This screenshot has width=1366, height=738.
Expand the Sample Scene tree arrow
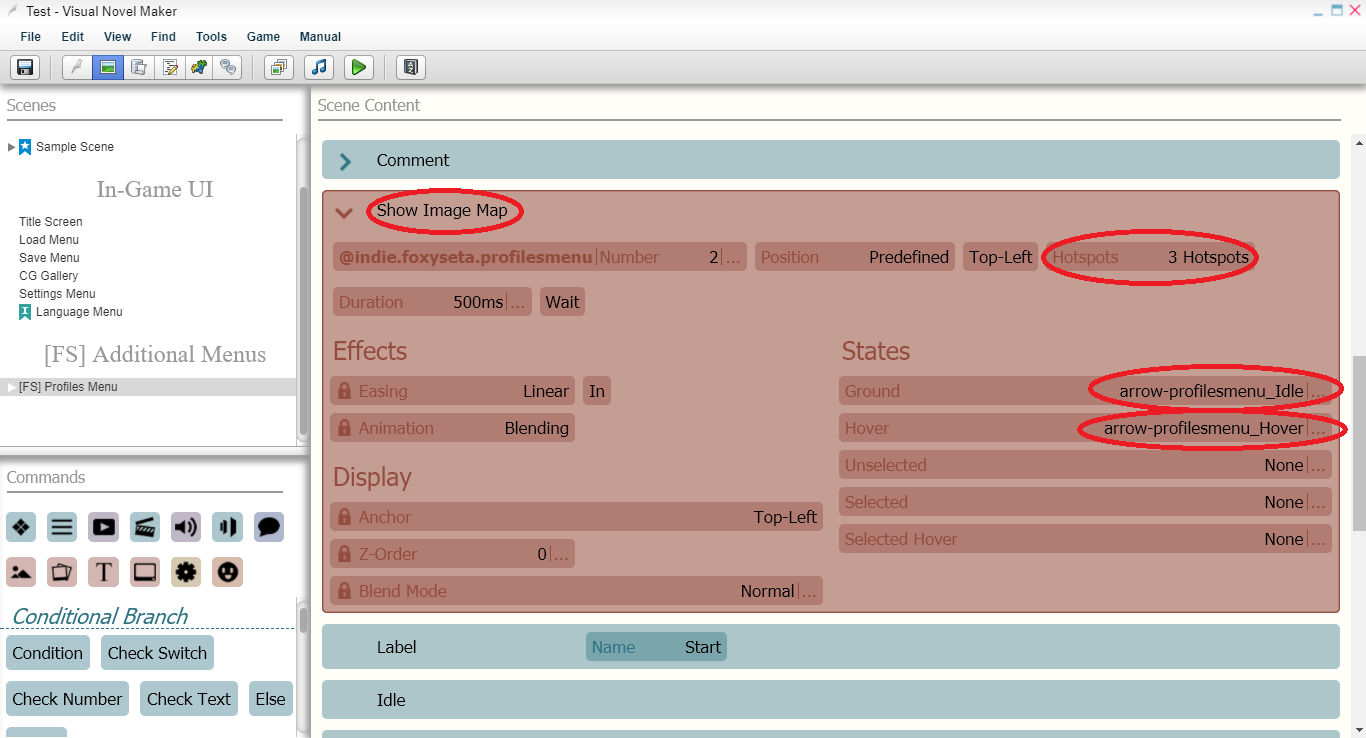click(11, 147)
